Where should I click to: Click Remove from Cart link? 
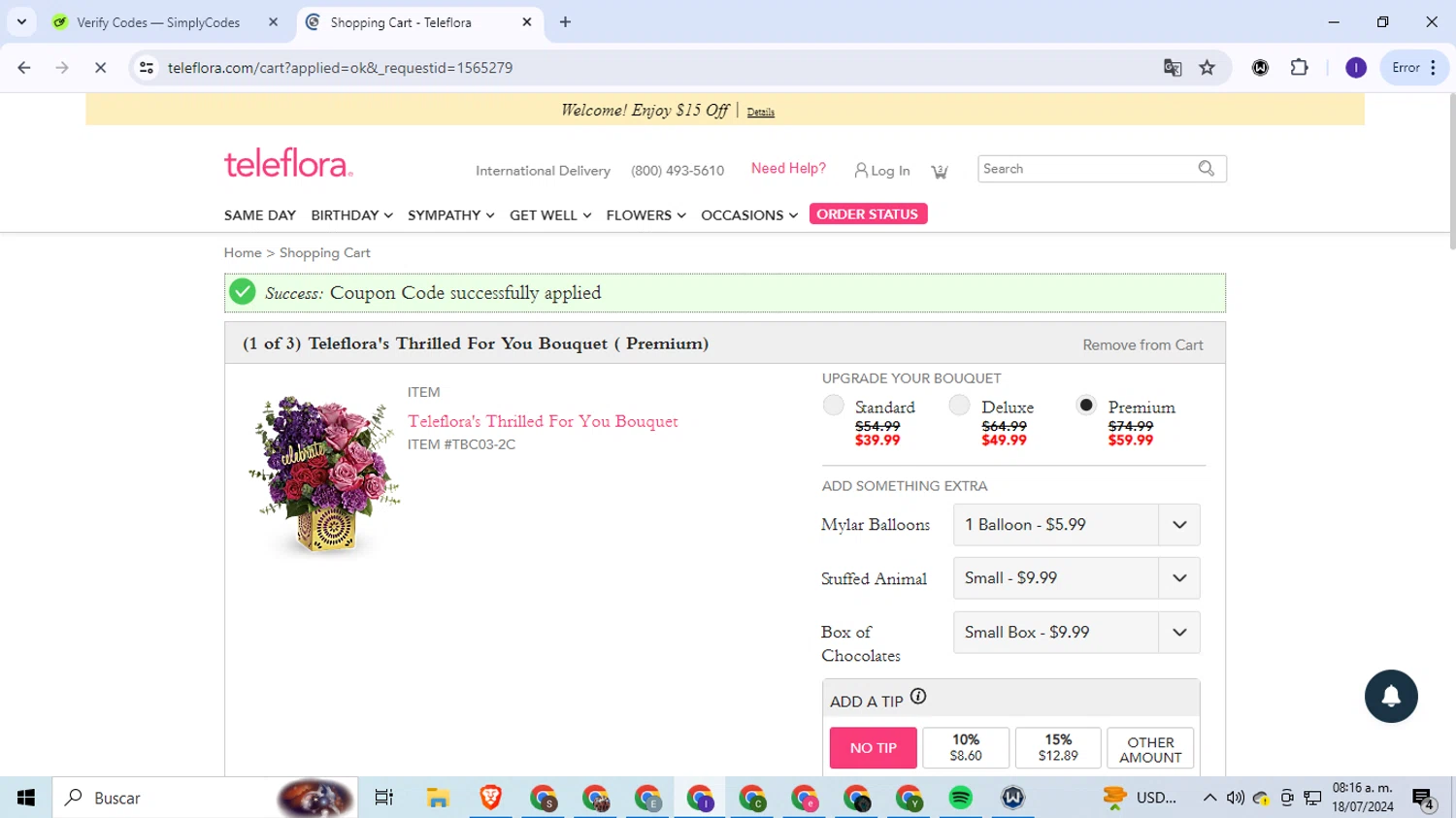click(x=1142, y=345)
